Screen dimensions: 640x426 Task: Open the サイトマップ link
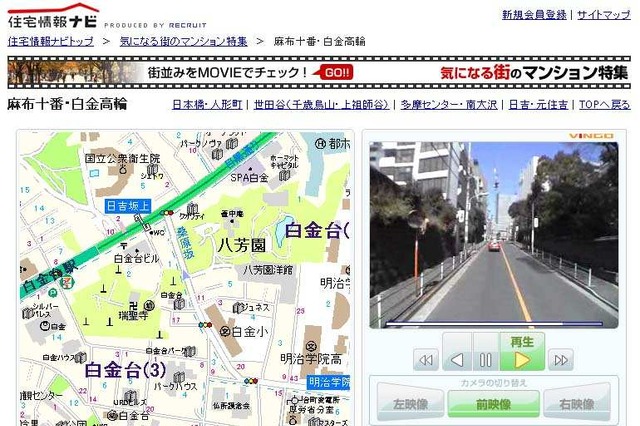[x=604, y=15]
